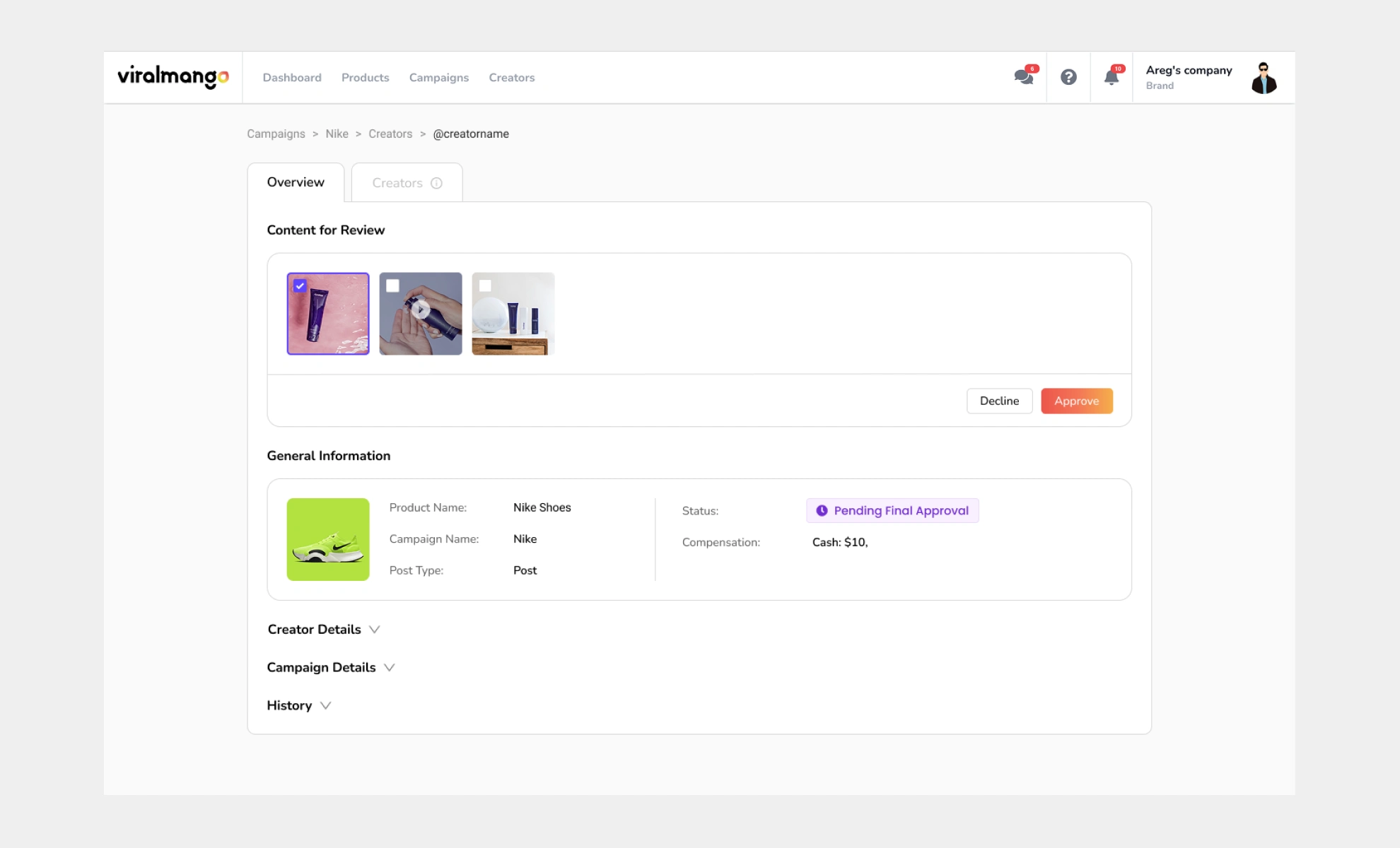1400x848 pixels.
Task: Click the Nike link in the breadcrumb
Action: tap(337, 134)
